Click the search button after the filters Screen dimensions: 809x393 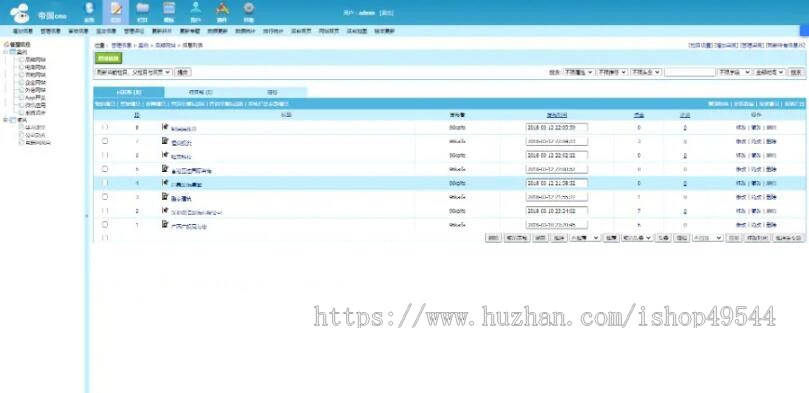(x=796, y=72)
